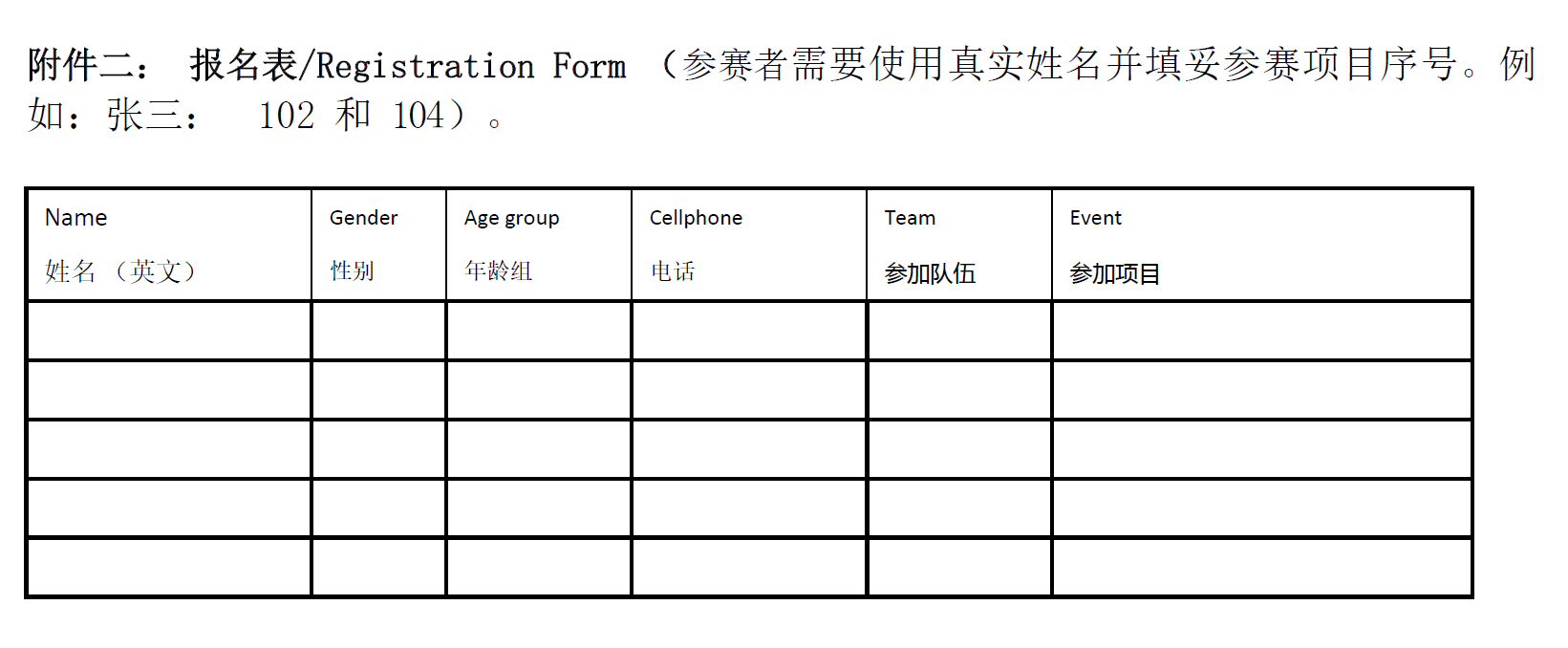This screenshot has width=1568, height=648.
Task: Click first empty row under Age group
Action: click(538, 331)
